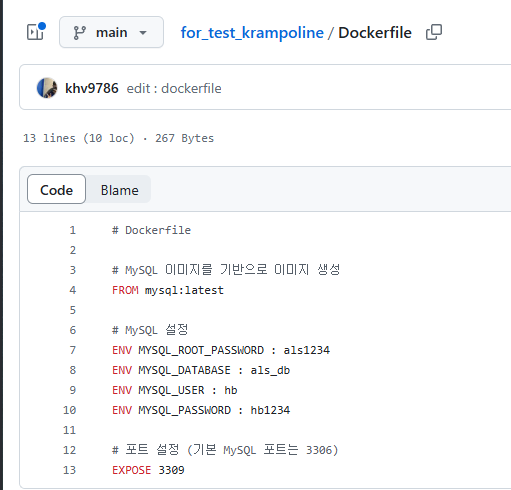Open the khv9786 author profile
511x490 pixels.
pos(92,88)
